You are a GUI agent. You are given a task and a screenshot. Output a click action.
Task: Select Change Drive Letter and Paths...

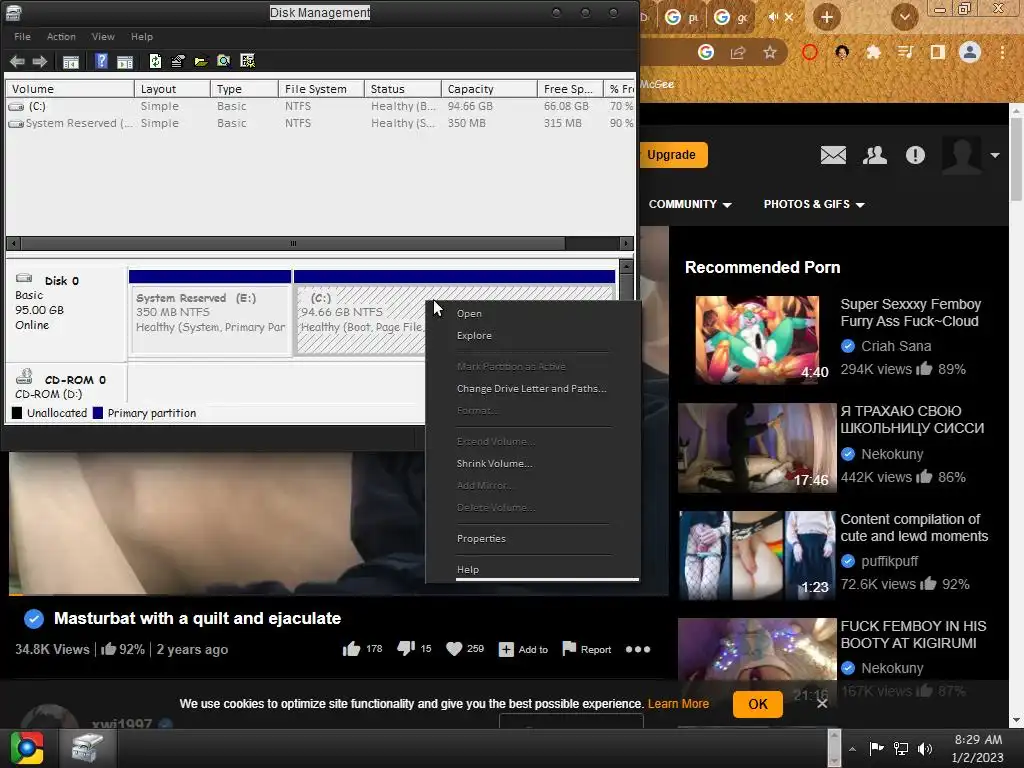click(x=532, y=389)
